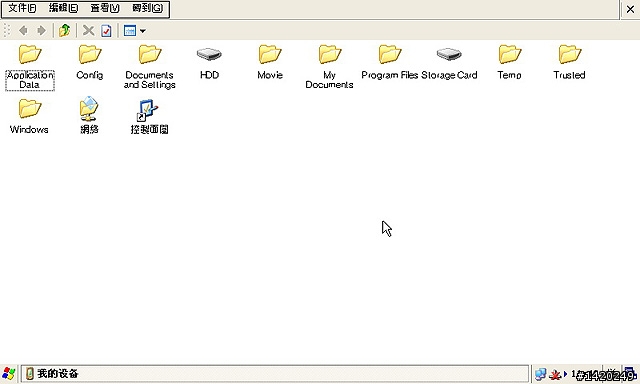This screenshot has width=640, height=384.
Task: Select the My Documents folder
Action: pyautogui.click(x=329, y=67)
